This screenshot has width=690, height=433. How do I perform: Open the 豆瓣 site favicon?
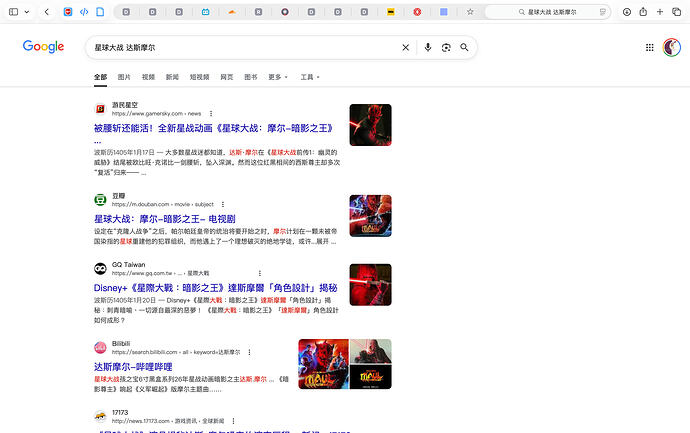[x=100, y=199]
